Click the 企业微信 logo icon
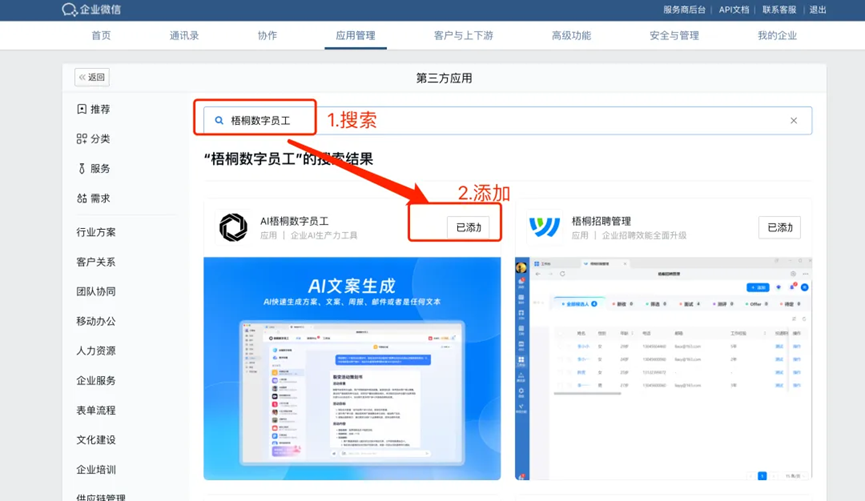 (x=70, y=9)
